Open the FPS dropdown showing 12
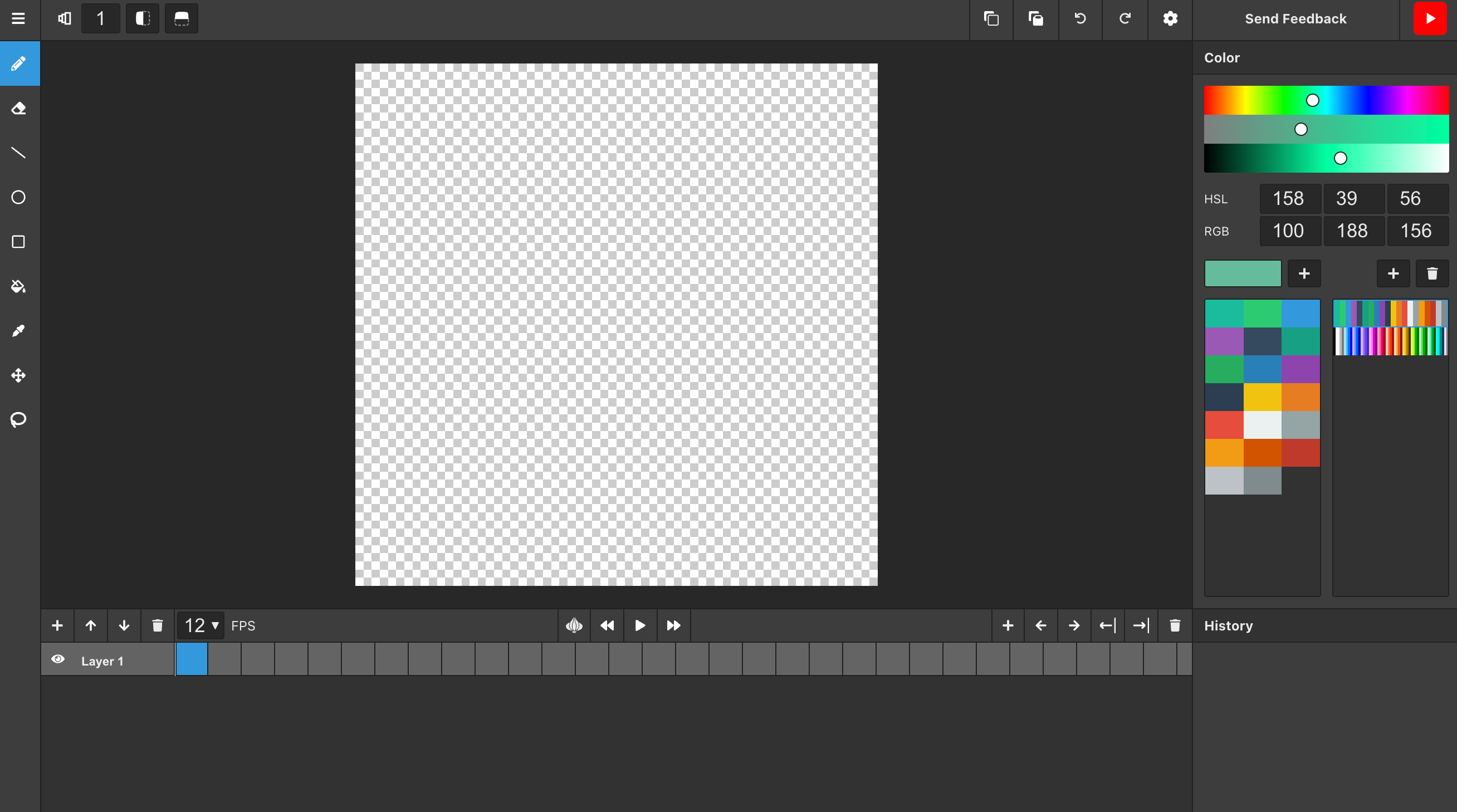This screenshot has width=1457, height=812. (x=201, y=625)
